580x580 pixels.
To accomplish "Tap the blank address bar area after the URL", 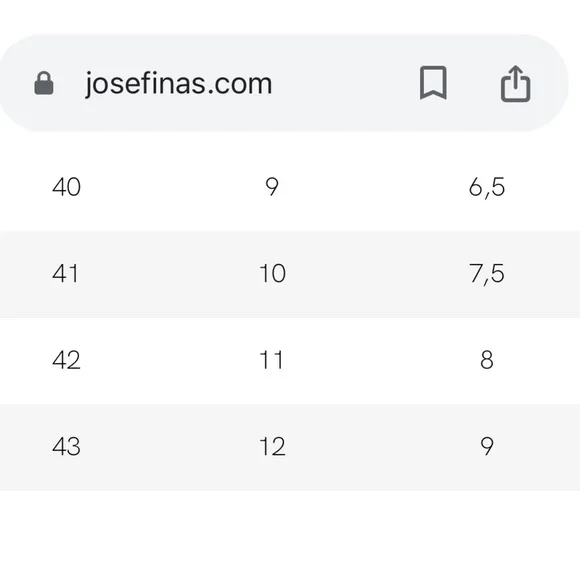I will point(344,83).
